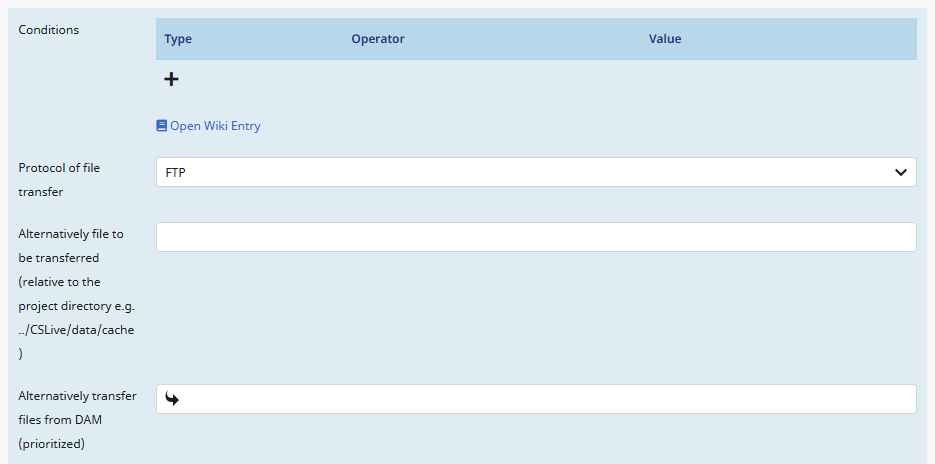935x464 pixels.
Task: Select the FTP value text in the protocol combo box
Action: (x=176, y=173)
